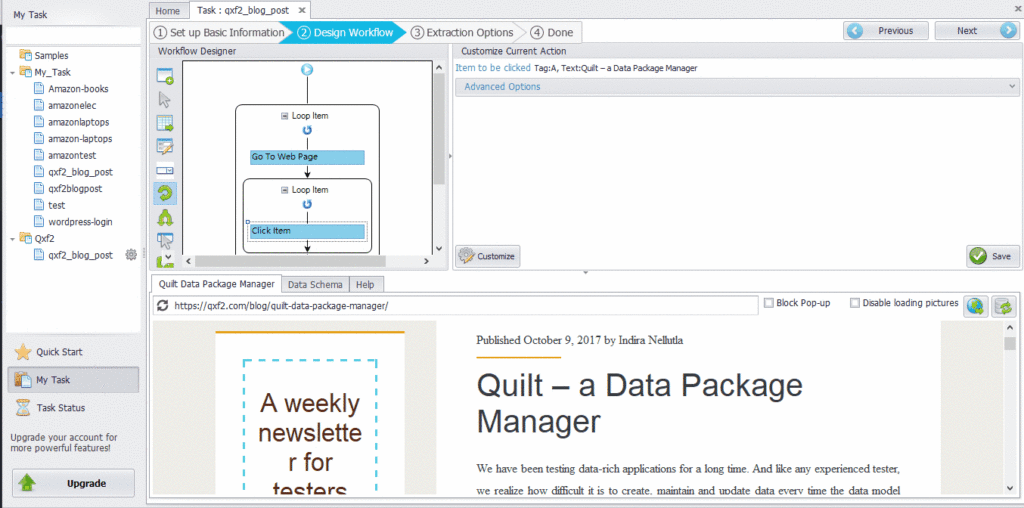1024x508 pixels.
Task: Click the workflow designer horizontal scrollbar
Action: (x=291, y=261)
